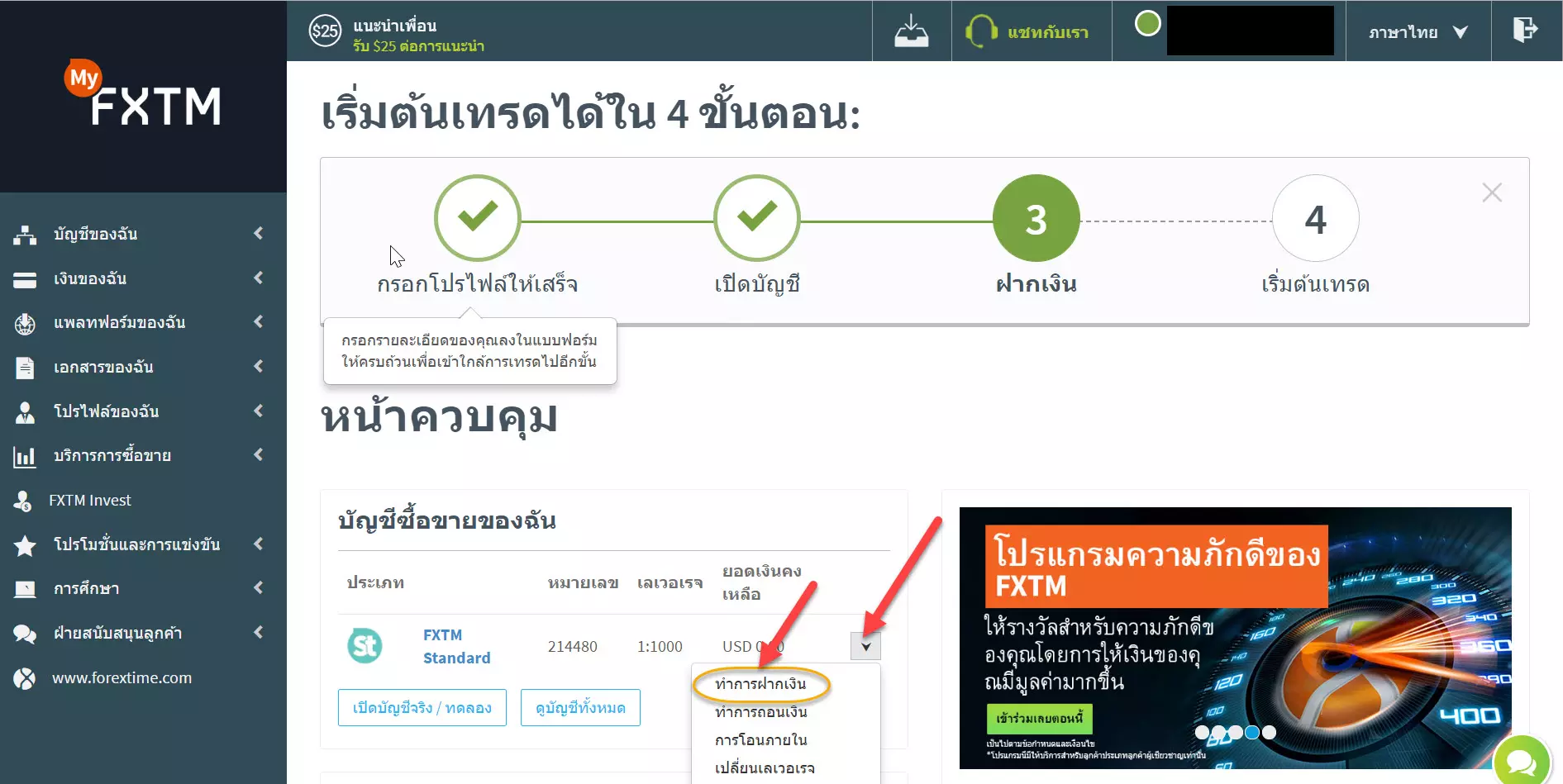This screenshot has height=784, width=1563.
Task: Expand แพลทฟอร์มของฉัน sidebar chevron
Action: coord(259,321)
